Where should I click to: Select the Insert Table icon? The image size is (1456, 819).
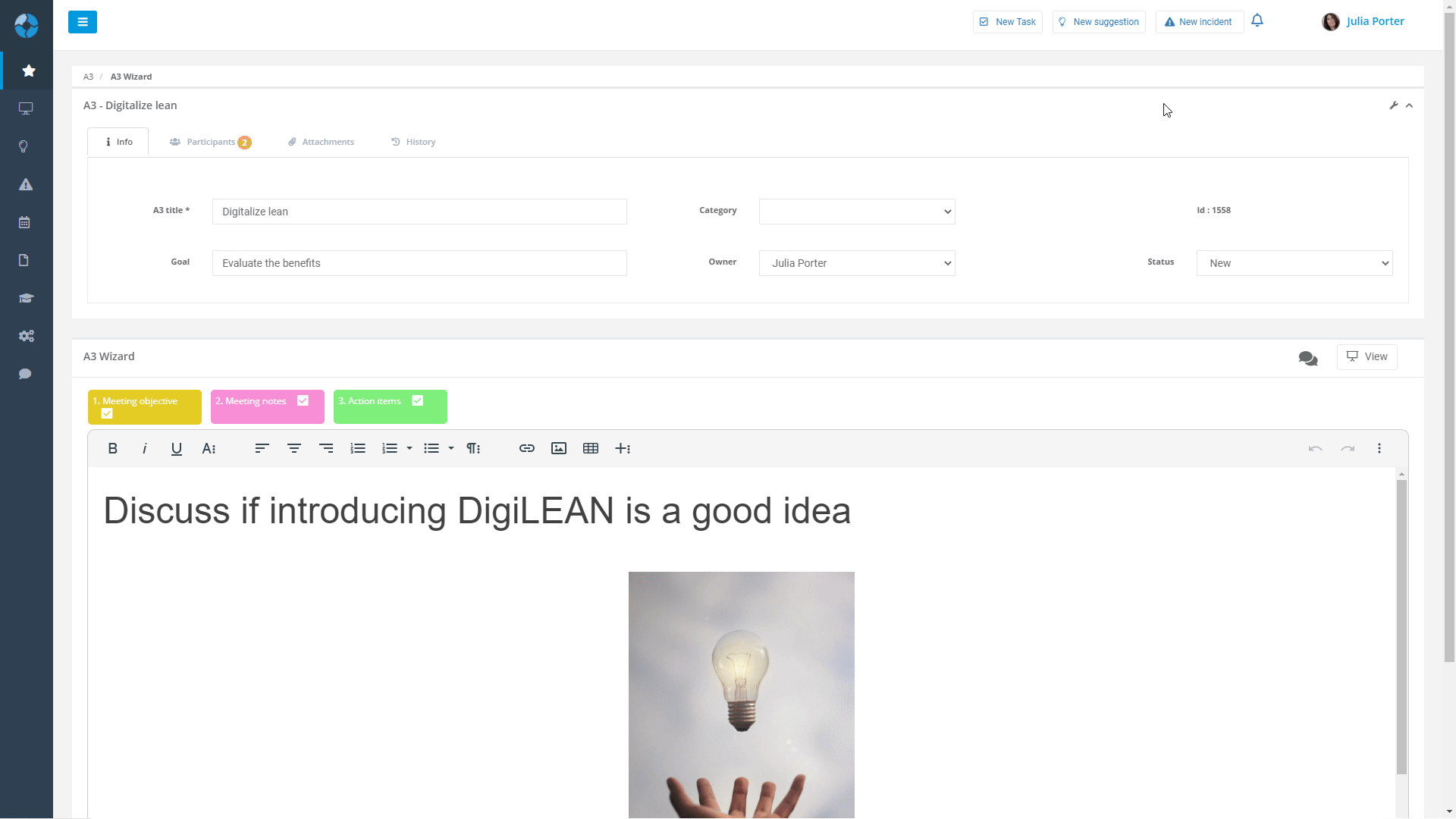pyautogui.click(x=591, y=448)
